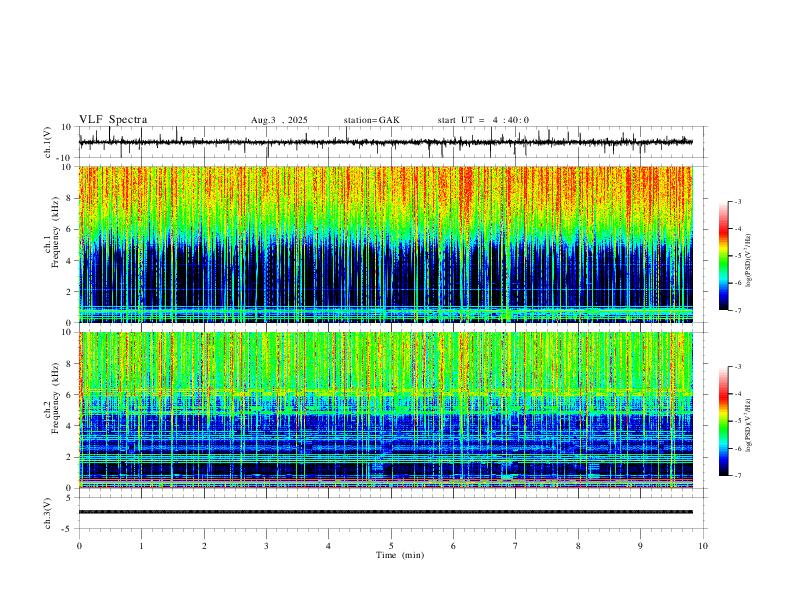The height and width of the screenshot is (612, 792).
Task: Click the time axis tick labeled 1
Action: (x=141, y=546)
